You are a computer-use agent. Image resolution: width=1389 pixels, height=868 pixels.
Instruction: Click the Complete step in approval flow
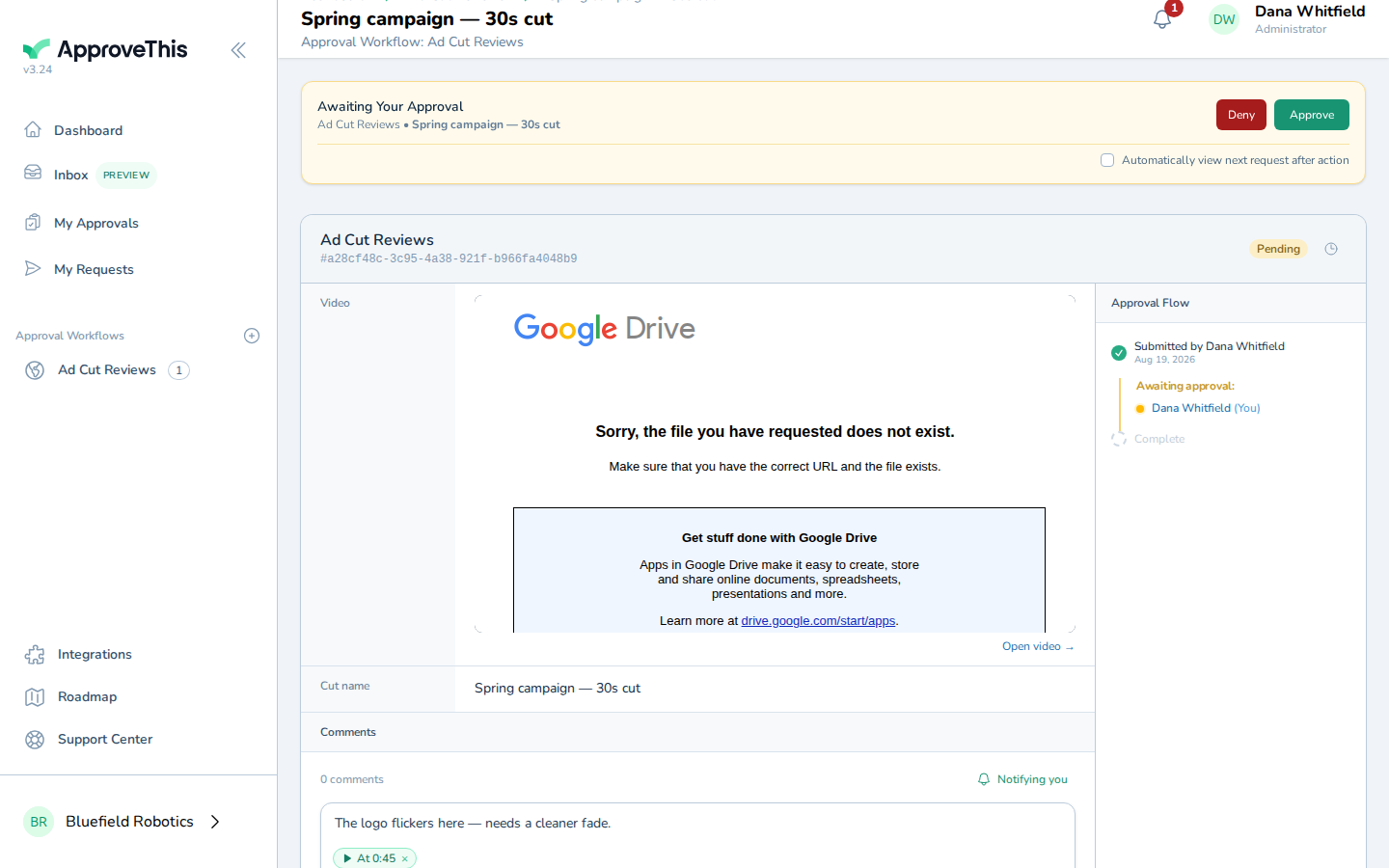pyautogui.click(x=1159, y=439)
